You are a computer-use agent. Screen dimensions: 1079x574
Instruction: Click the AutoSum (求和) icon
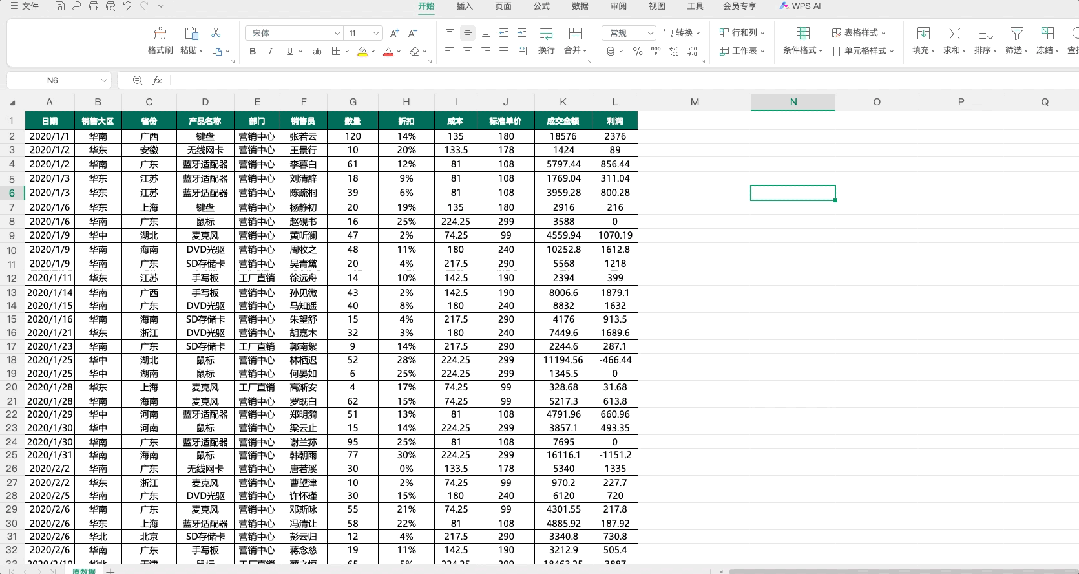coord(954,33)
